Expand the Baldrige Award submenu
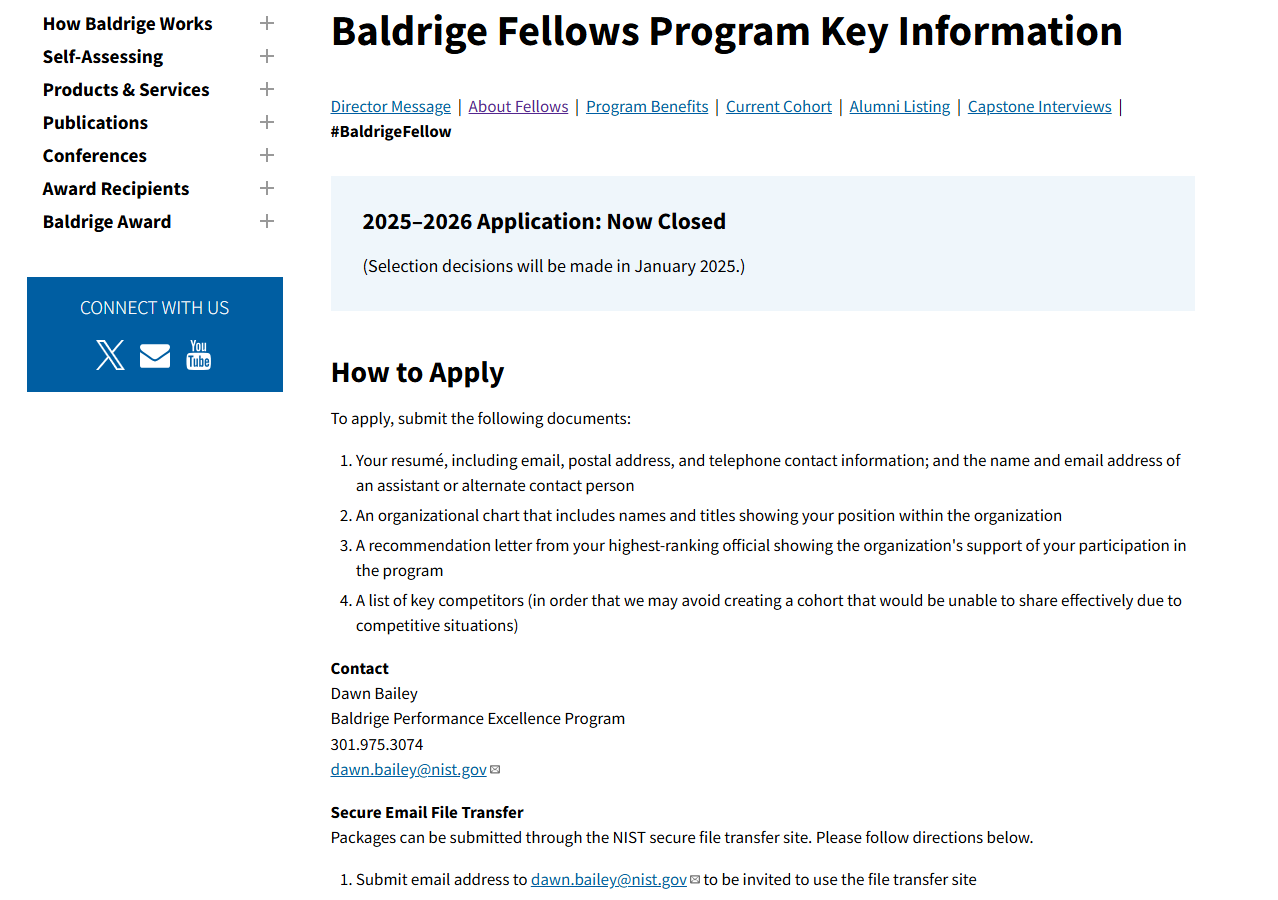The image size is (1278, 900). point(267,221)
